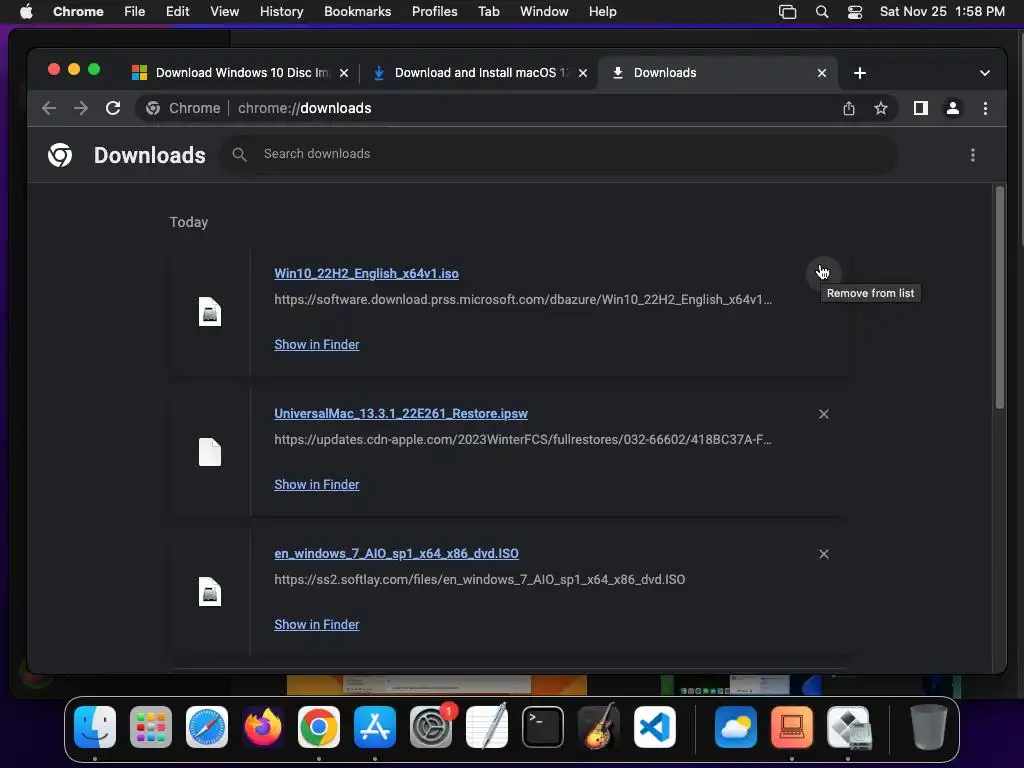Viewport: 1024px width, 768px height.
Task: Open the Trash in the Dock
Action: [929, 727]
